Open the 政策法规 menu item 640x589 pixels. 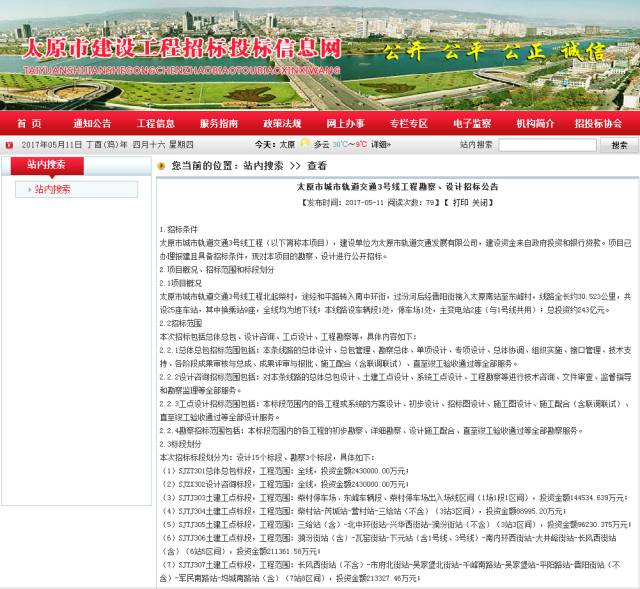point(282,123)
